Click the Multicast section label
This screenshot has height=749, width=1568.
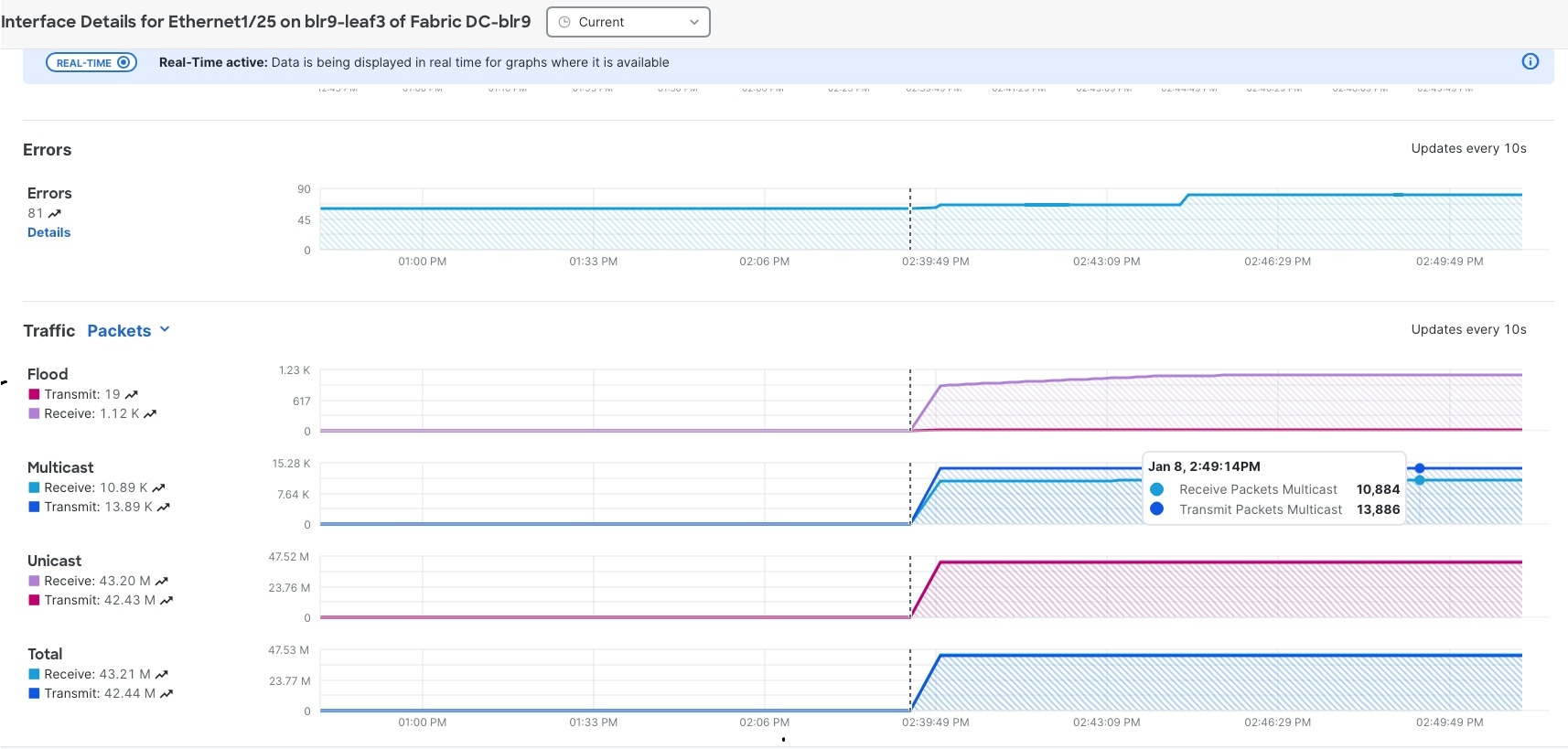[x=60, y=467]
